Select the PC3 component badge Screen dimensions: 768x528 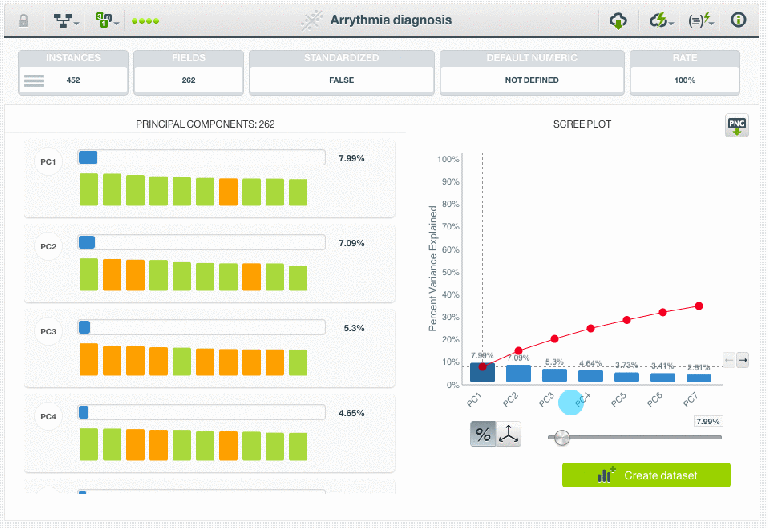click(x=48, y=331)
